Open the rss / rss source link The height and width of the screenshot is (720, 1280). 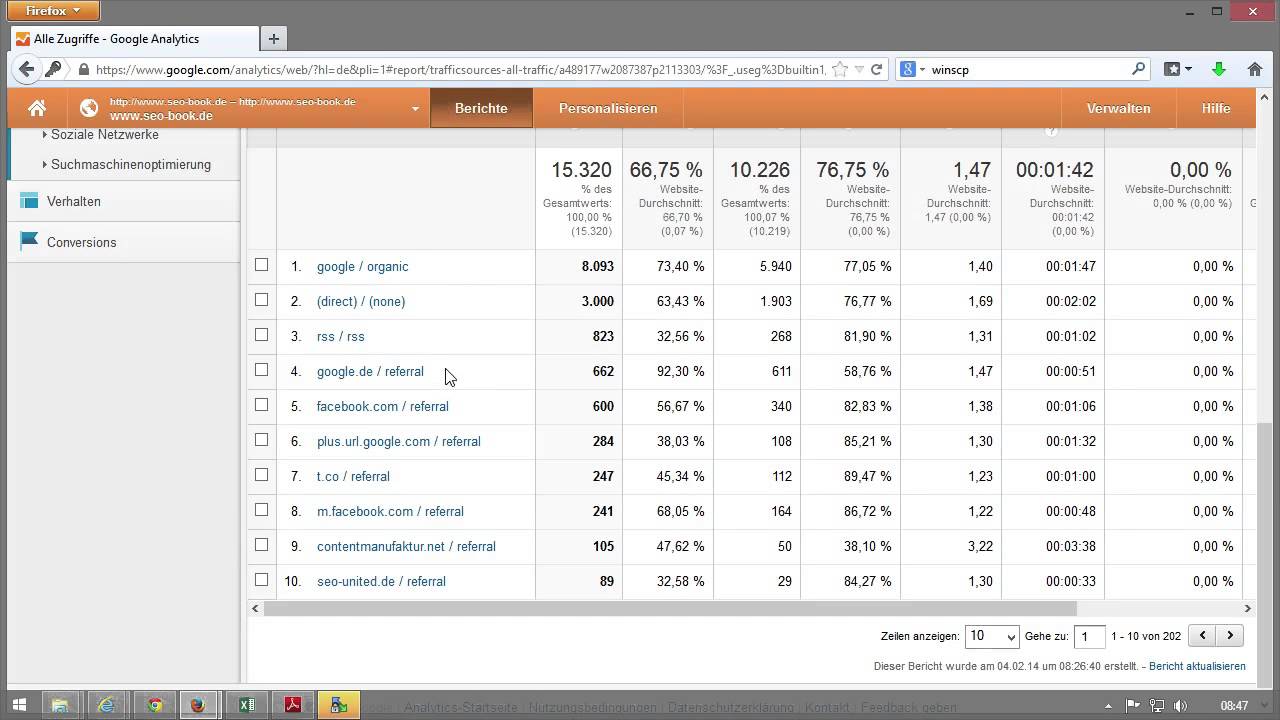(340, 336)
